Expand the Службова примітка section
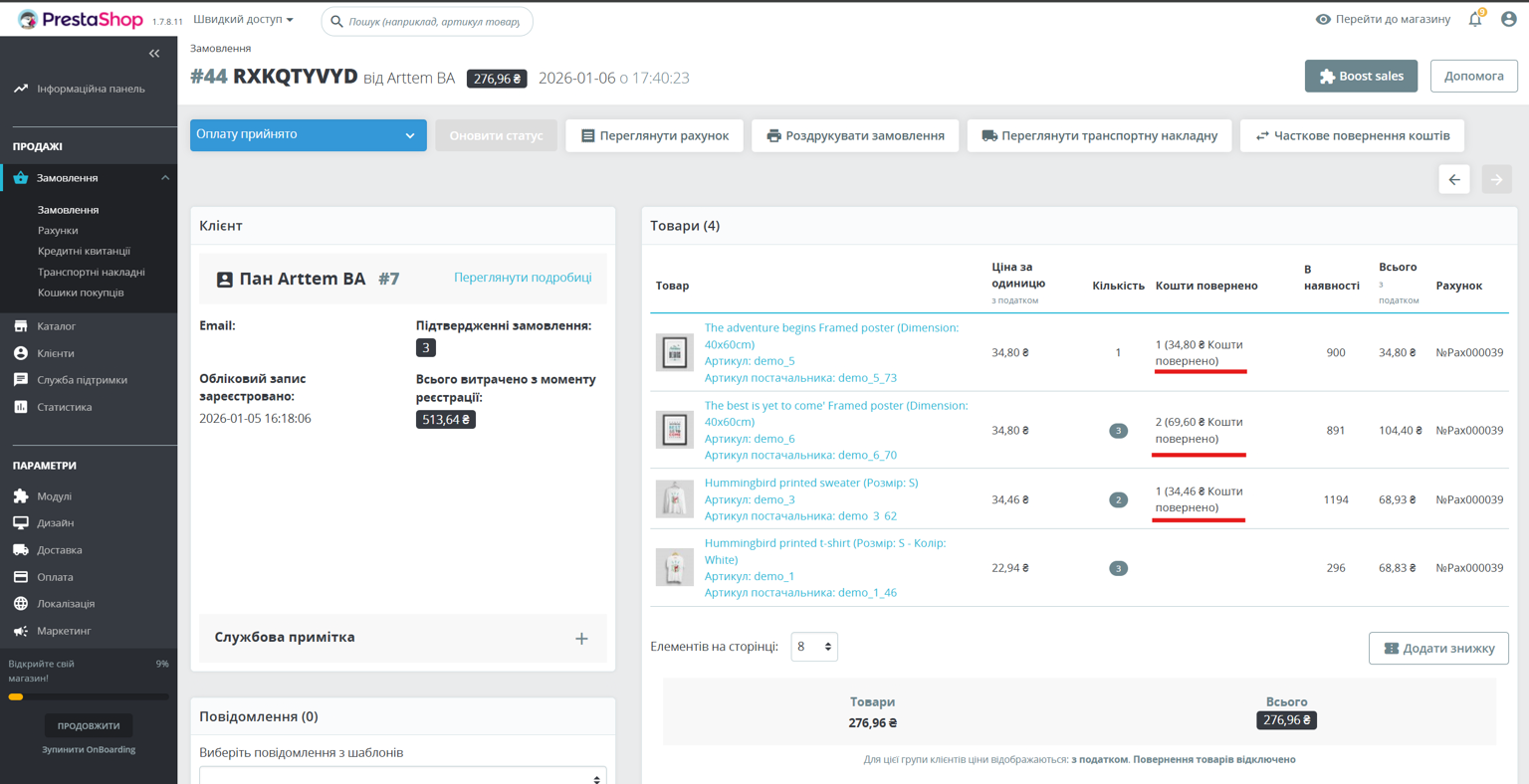This screenshot has width=1529, height=784. click(x=581, y=639)
